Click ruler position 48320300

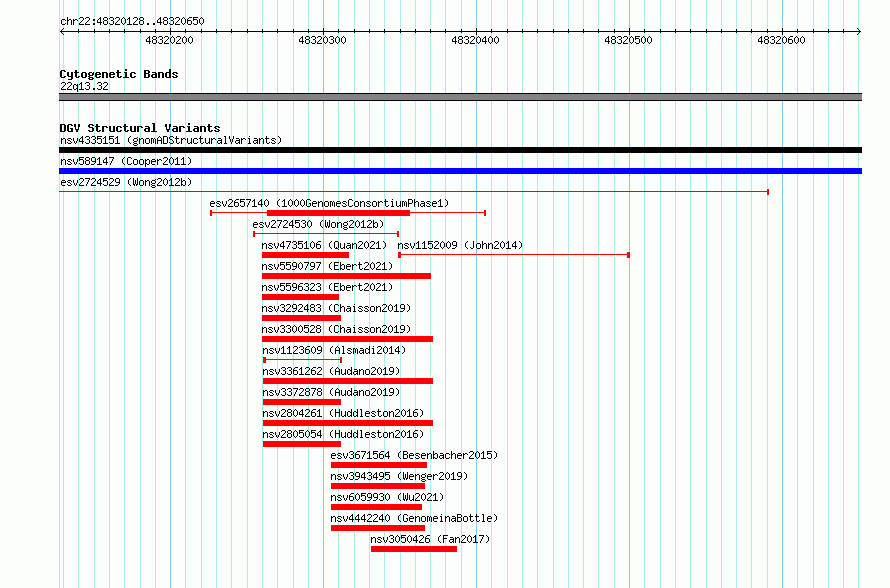point(322,40)
